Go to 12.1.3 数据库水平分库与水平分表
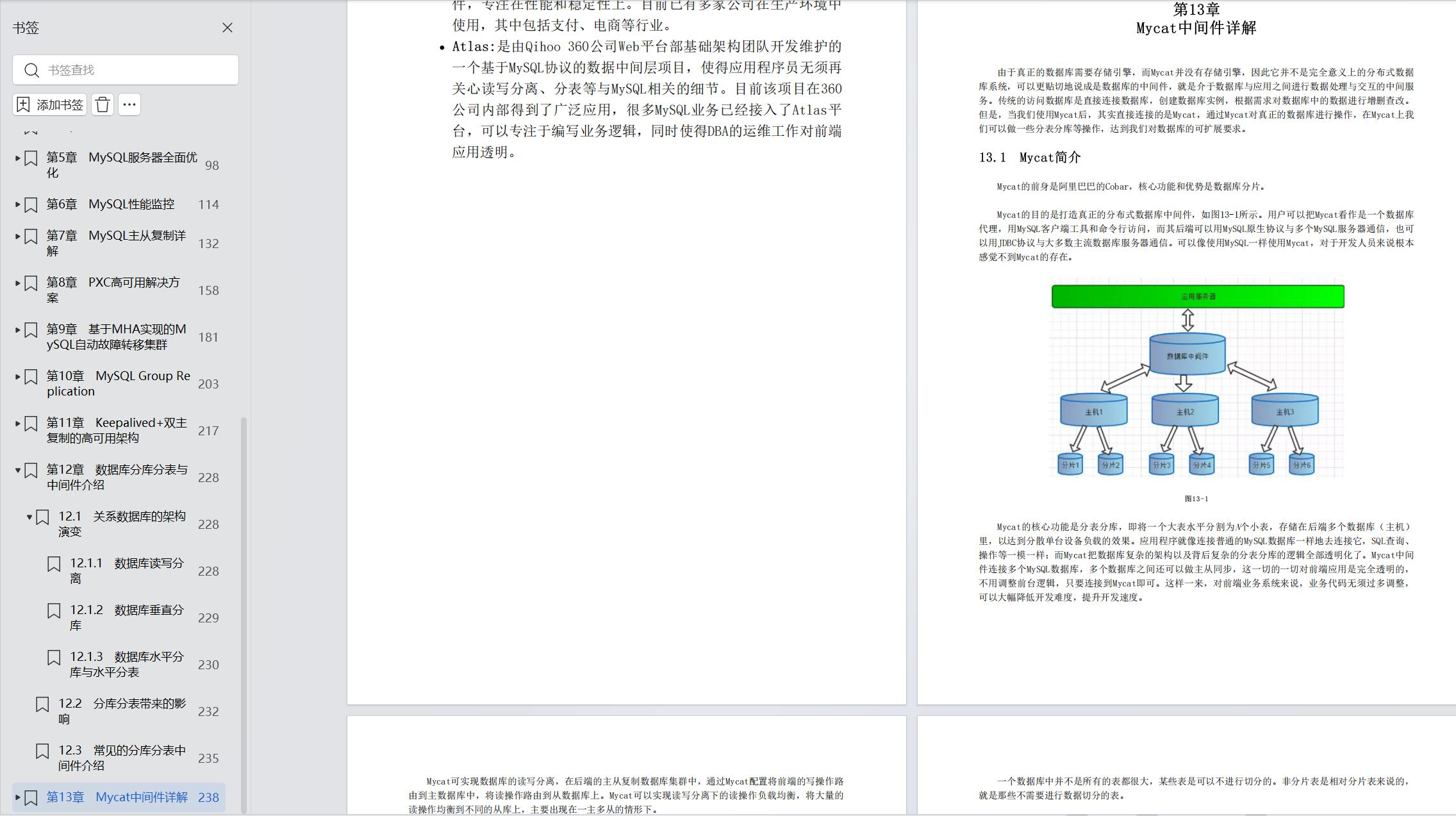Image resolution: width=1456 pixels, height=816 pixels. click(x=126, y=664)
